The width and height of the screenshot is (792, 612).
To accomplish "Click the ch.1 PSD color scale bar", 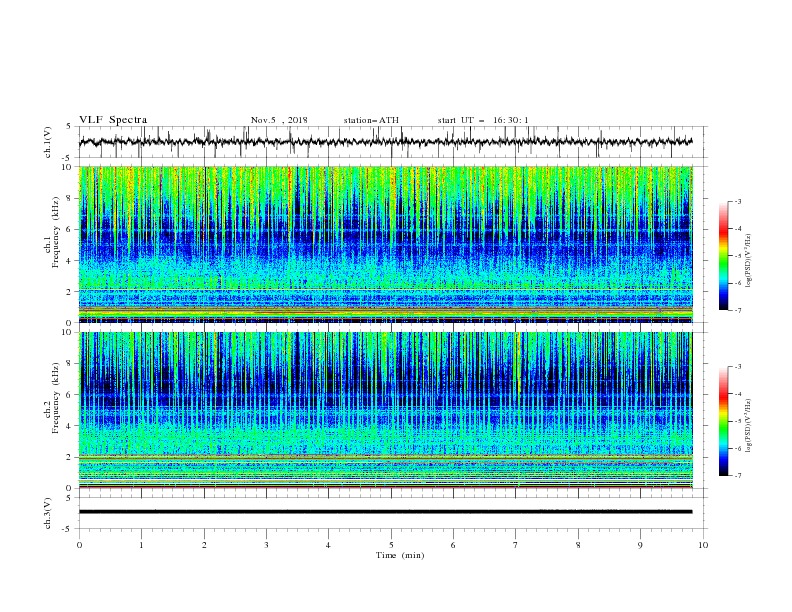I will (x=724, y=255).
